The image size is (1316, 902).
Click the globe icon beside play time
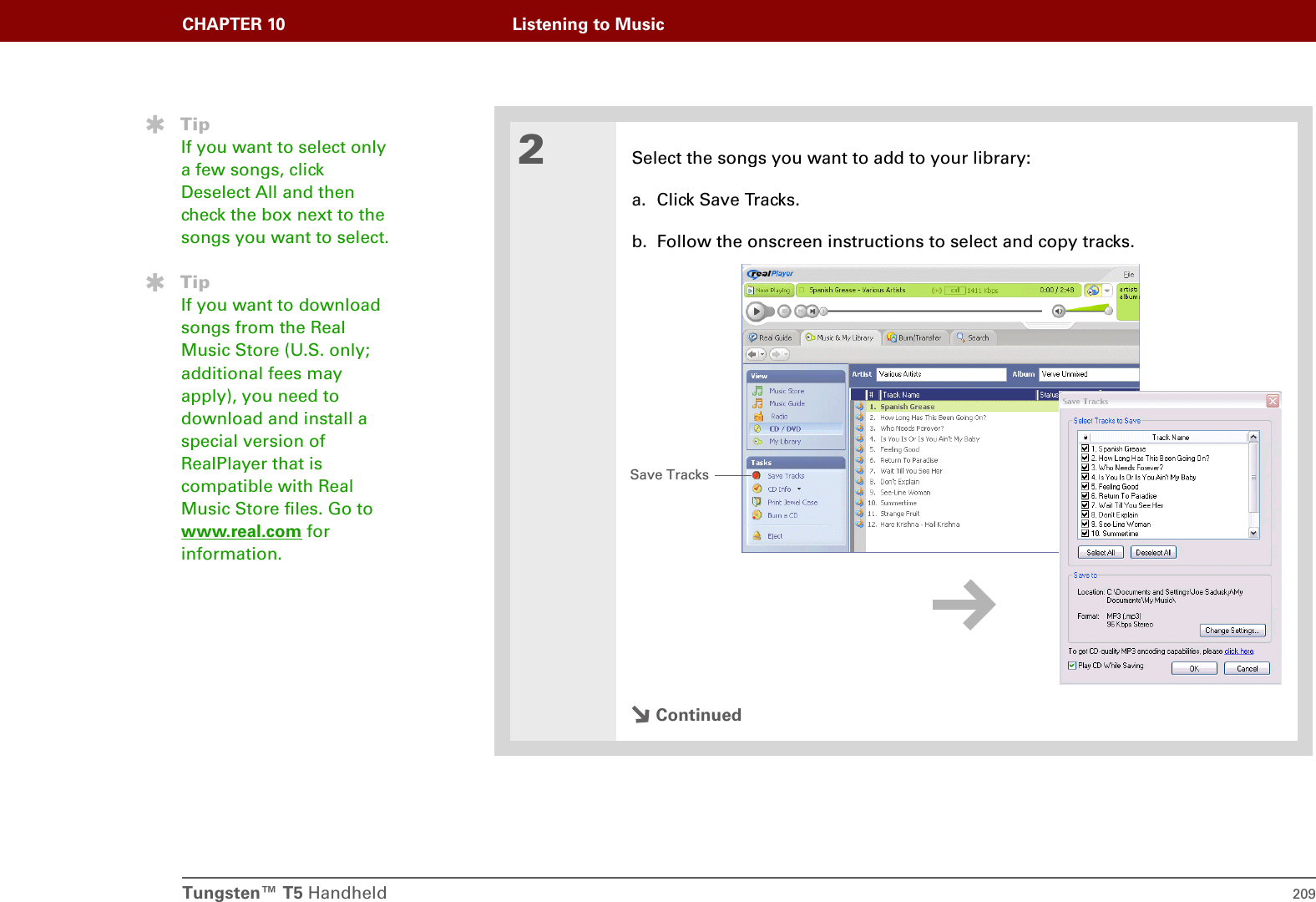click(x=1093, y=291)
